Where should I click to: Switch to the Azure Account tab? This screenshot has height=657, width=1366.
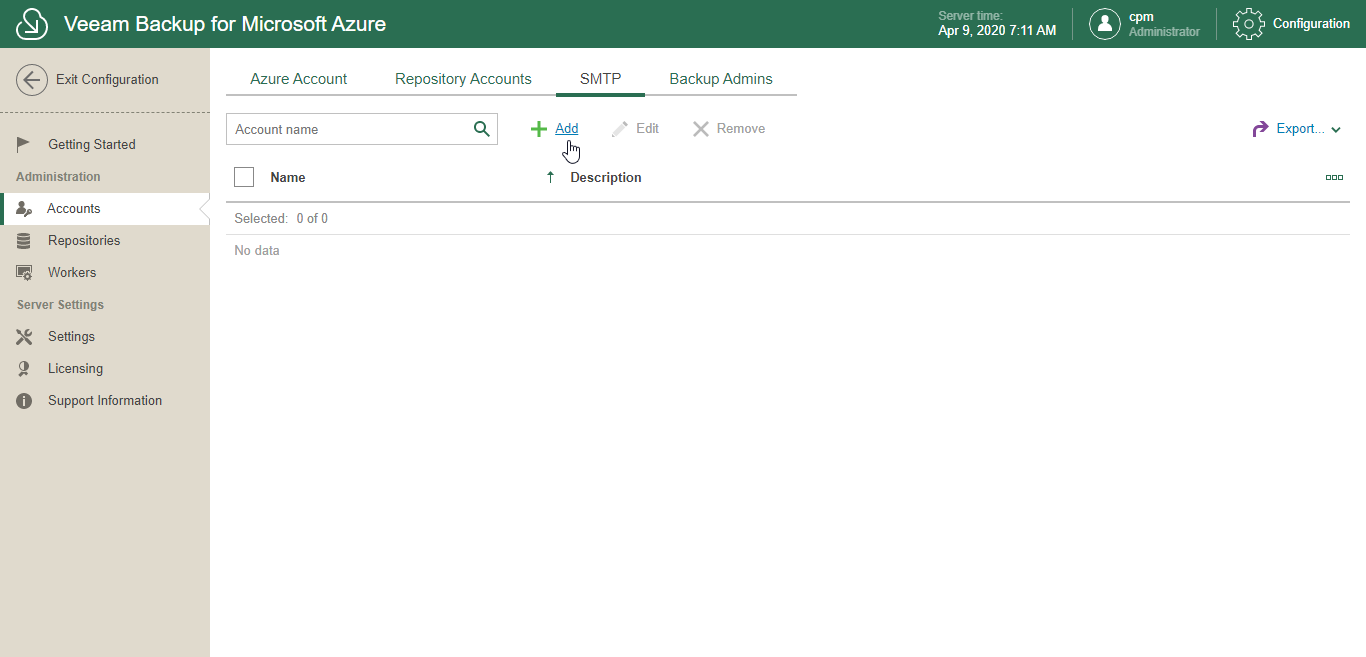click(x=299, y=79)
